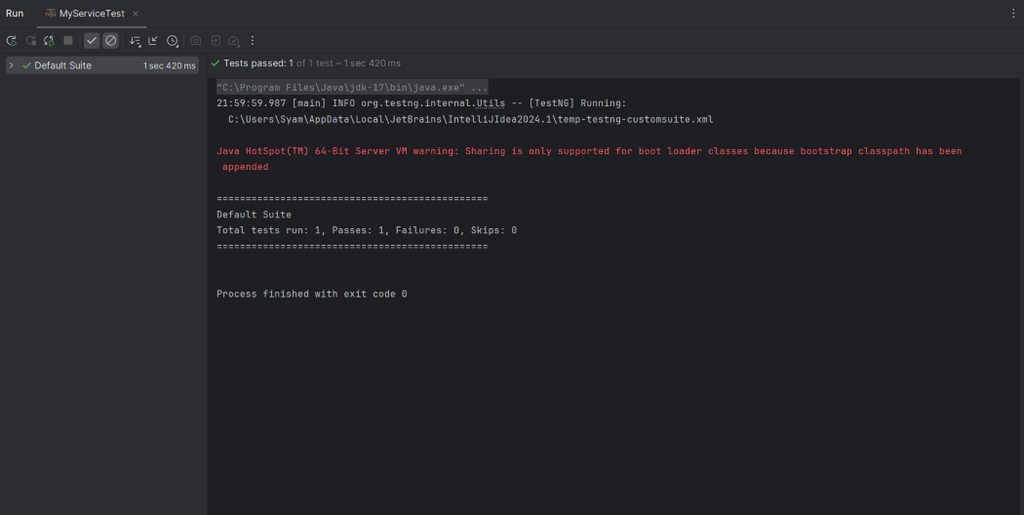1024x515 pixels.
Task: Toggle auto-test rerun icon
Action: pyautogui.click(x=49, y=41)
